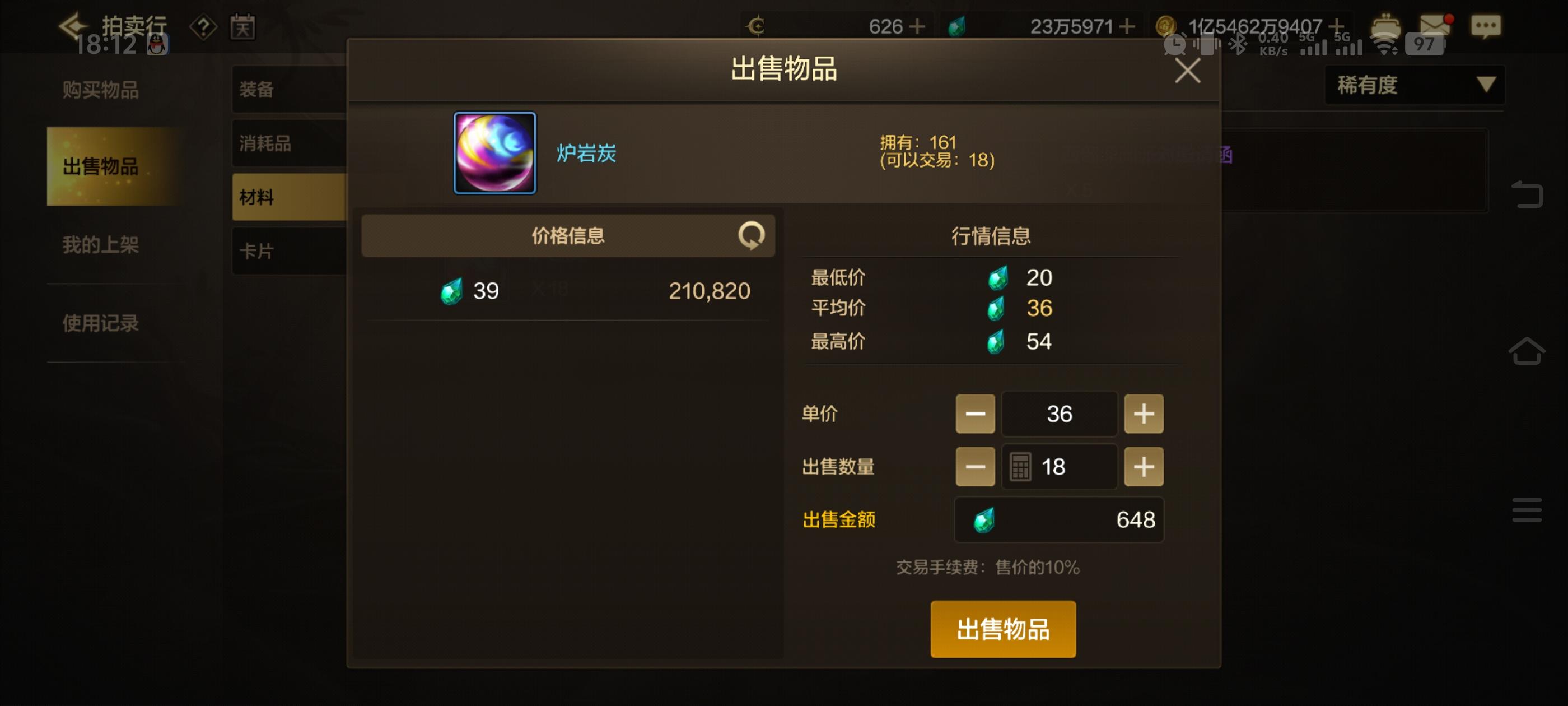1568x706 pixels.
Task: Confirm with the orange 出售物品 button
Action: point(1002,629)
